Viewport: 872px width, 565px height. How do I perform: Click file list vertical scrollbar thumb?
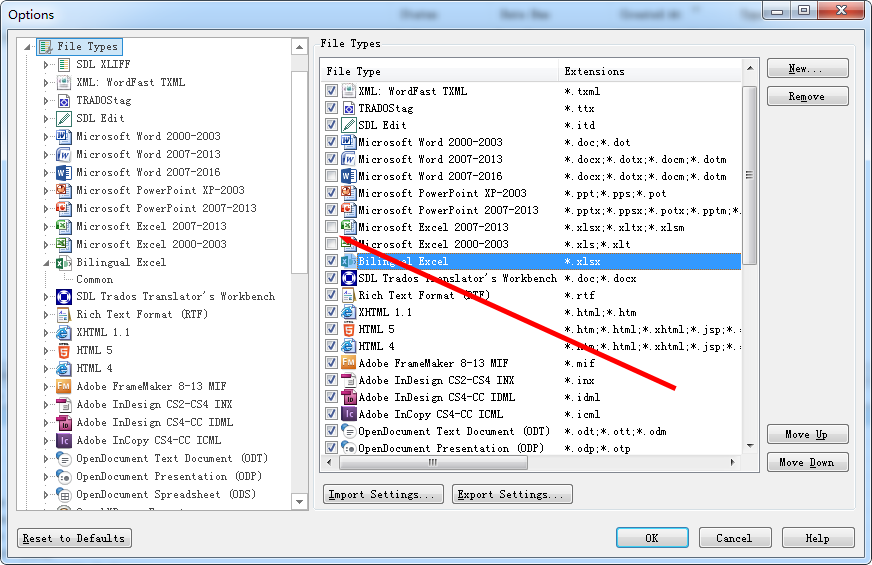(750, 175)
